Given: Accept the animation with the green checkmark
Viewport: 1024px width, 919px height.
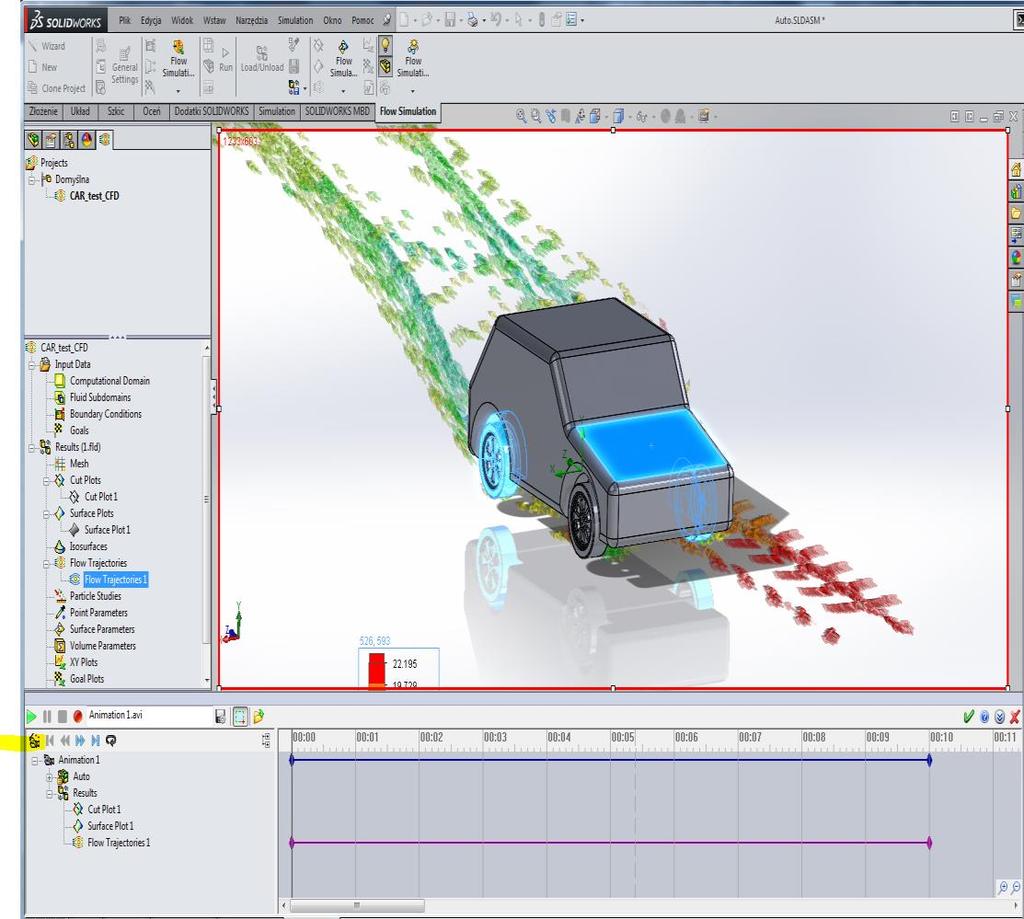Looking at the screenshot, I should tap(968, 717).
